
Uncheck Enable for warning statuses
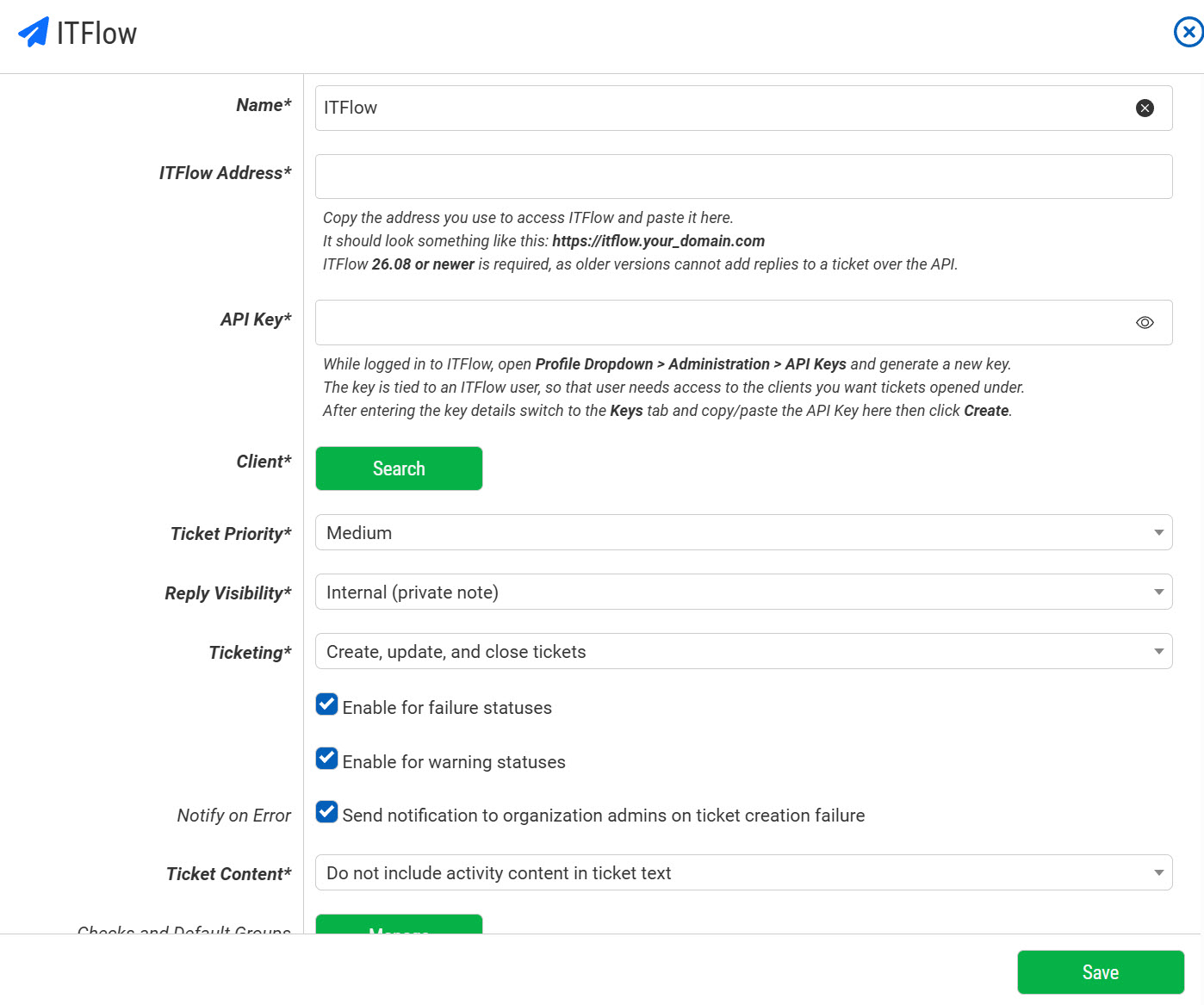(x=327, y=759)
